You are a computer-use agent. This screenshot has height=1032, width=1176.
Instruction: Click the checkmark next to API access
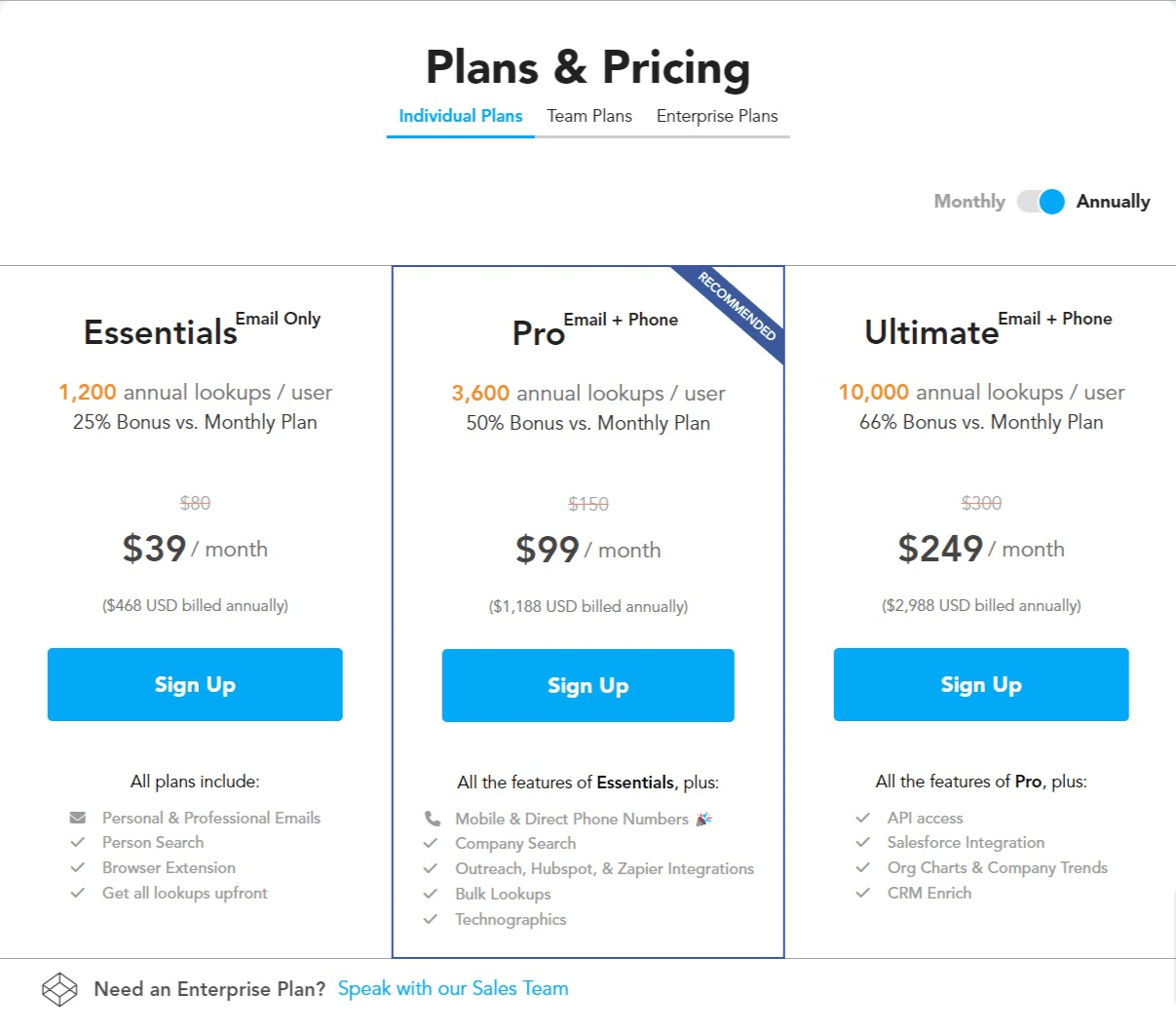click(x=862, y=818)
